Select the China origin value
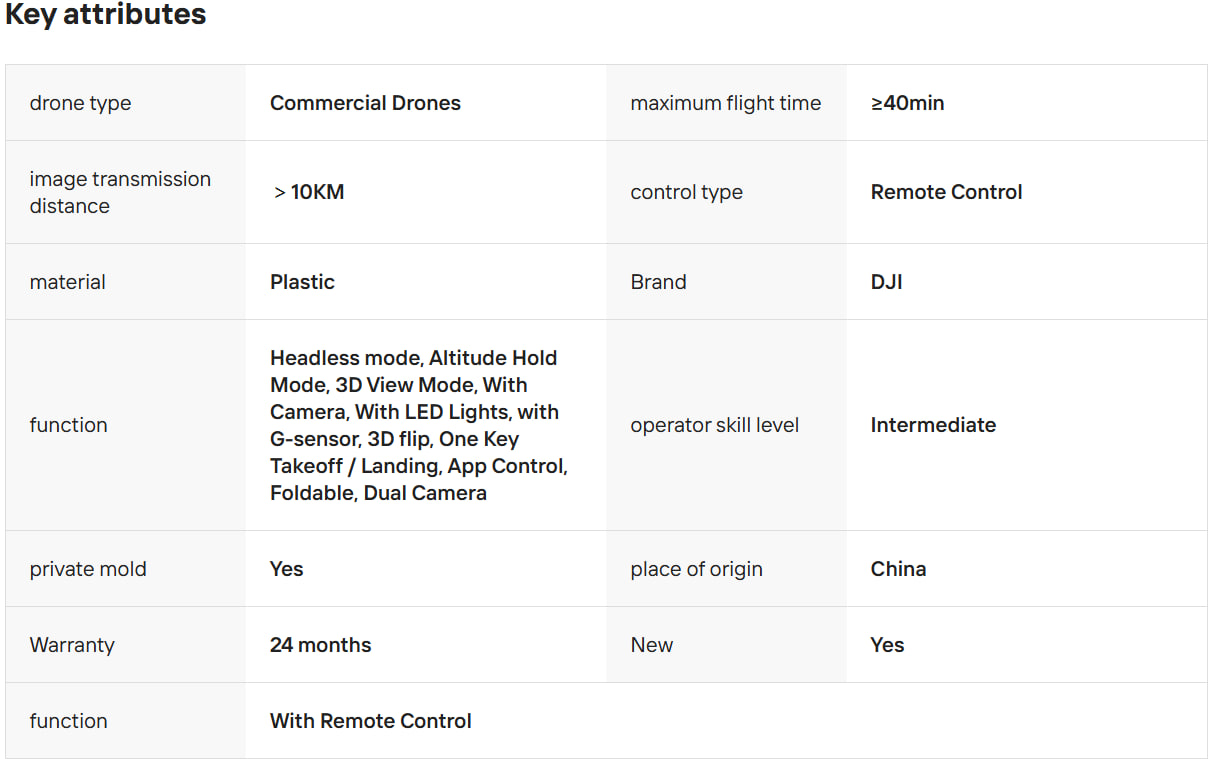The image size is (1217, 761). [x=898, y=569]
